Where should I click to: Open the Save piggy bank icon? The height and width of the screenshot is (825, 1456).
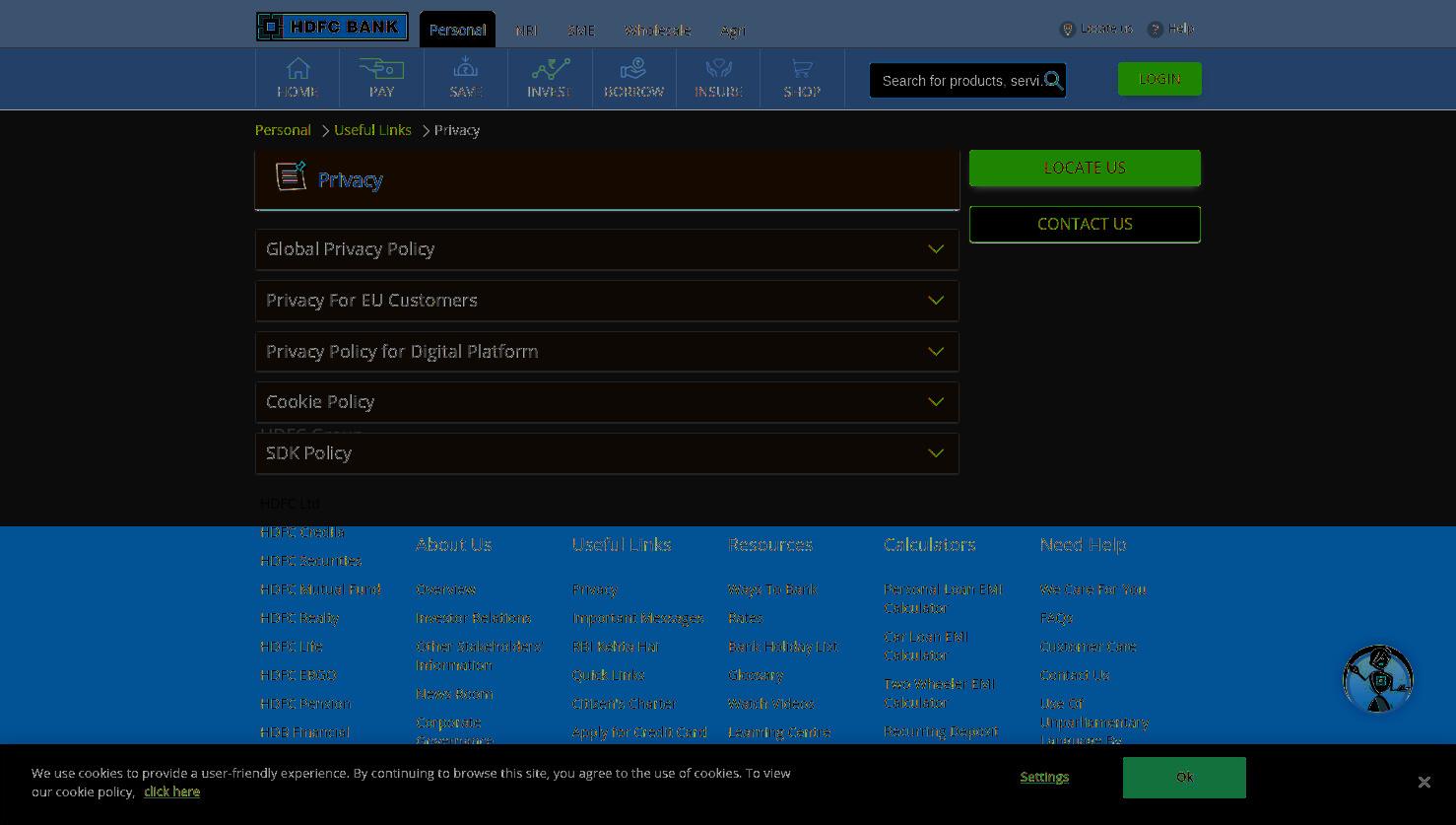(x=466, y=69)
